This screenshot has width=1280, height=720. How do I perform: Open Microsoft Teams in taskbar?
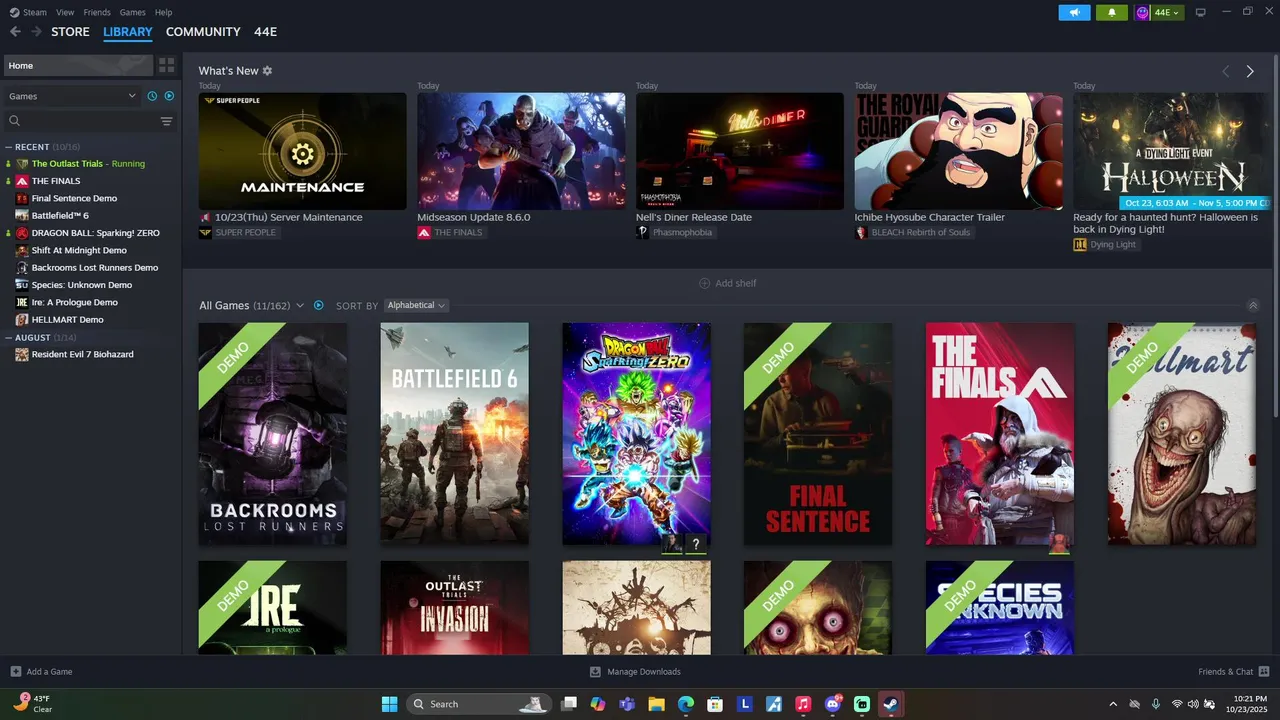tap(627, 704)
